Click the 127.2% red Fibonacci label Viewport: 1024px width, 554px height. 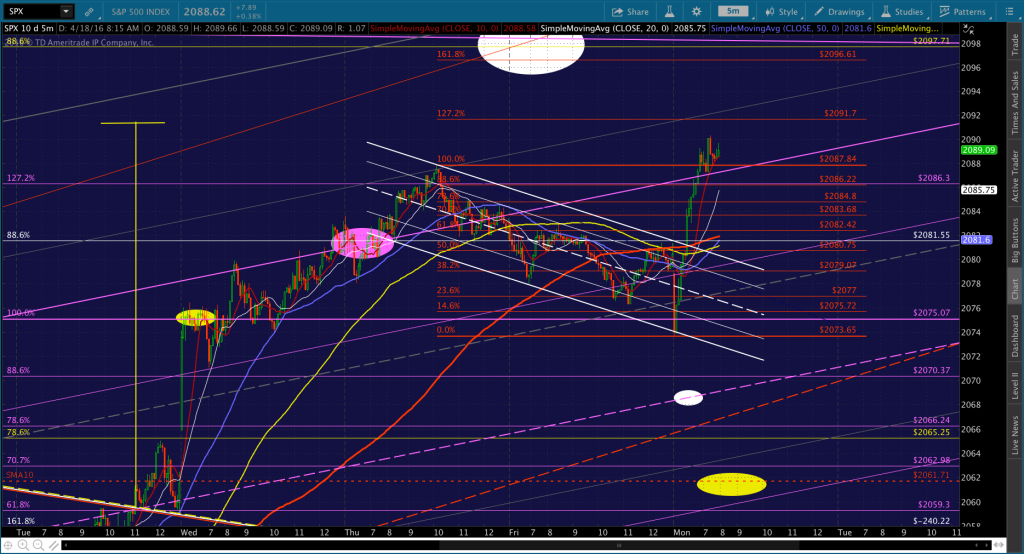pos(451,113)
